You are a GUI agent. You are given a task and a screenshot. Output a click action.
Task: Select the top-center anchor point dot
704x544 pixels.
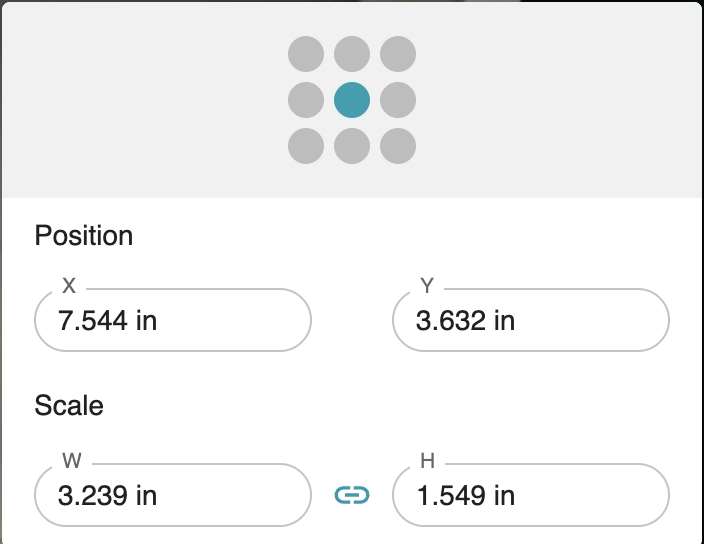pyautogui.click(x=352, y=54)
